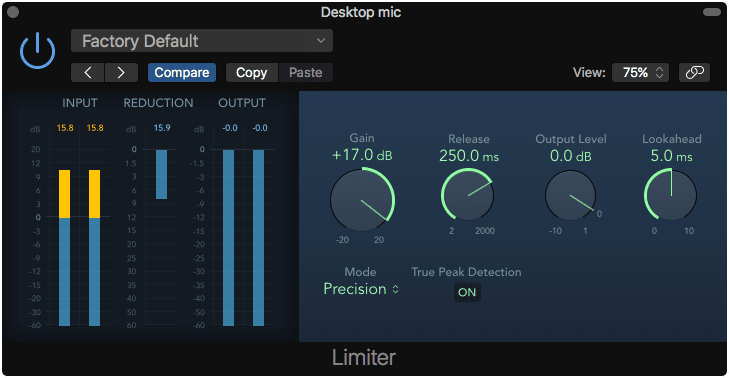Click the Output Level knob

[570, 195]
